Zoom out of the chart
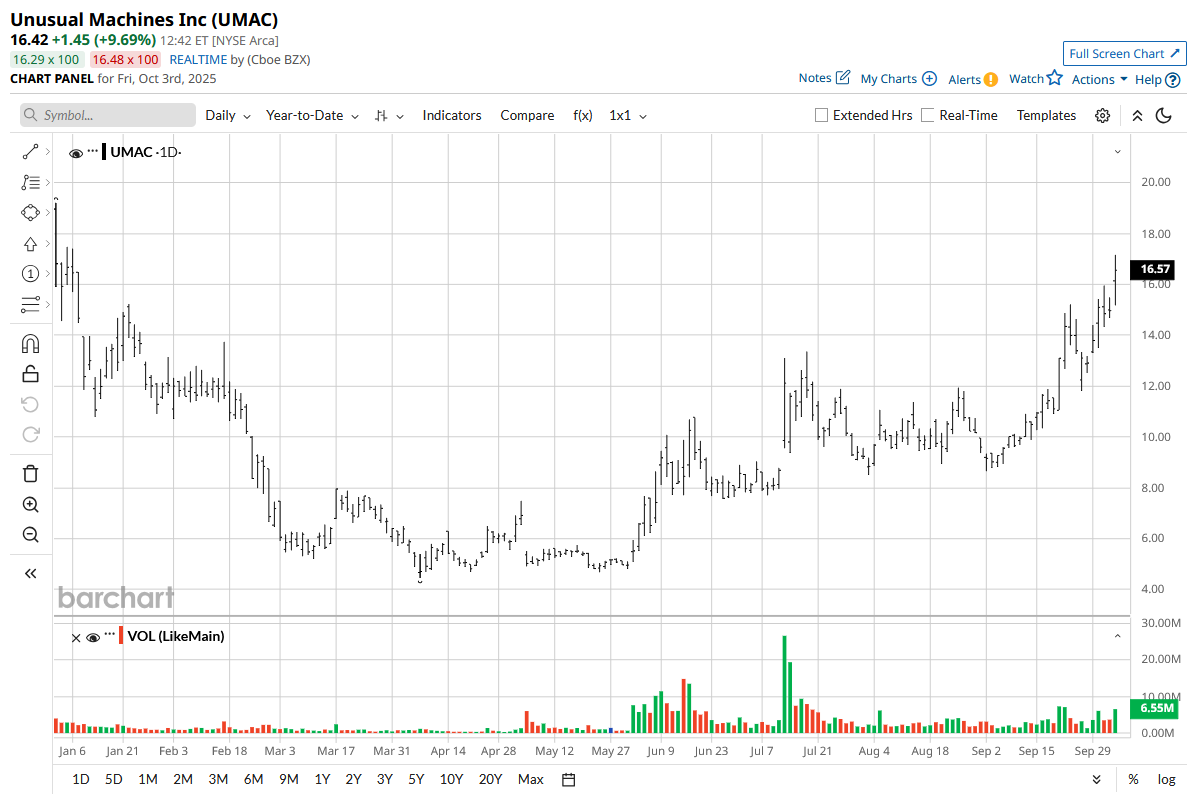 [x=30, y=535]
